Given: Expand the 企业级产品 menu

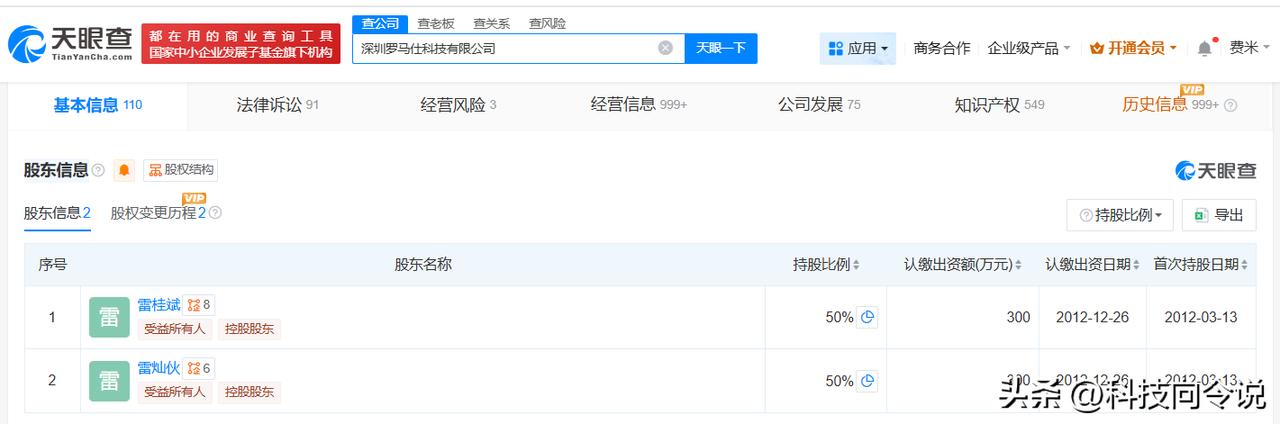Looking at the screenshot, I should pos(1029,48).
